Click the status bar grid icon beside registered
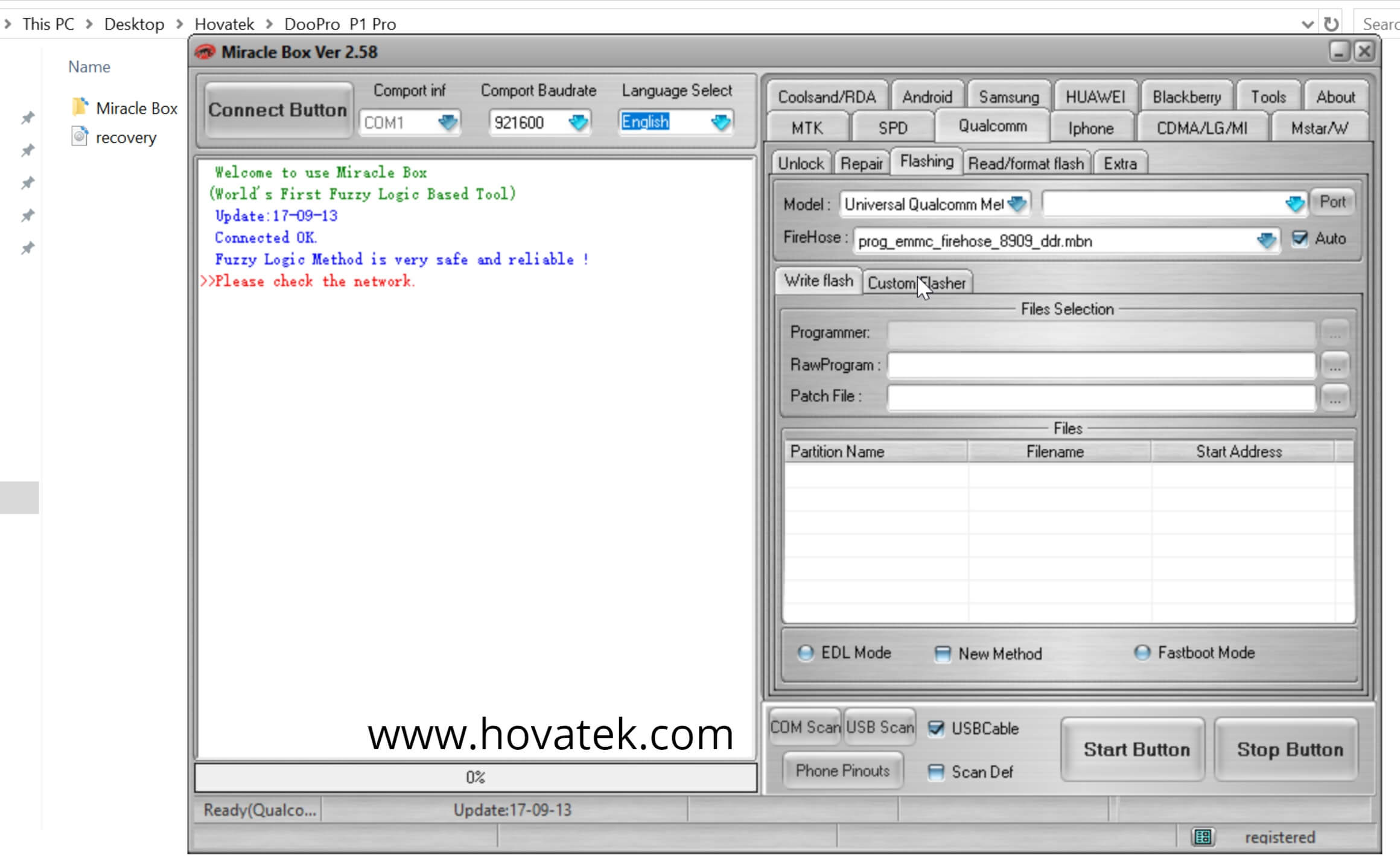Screen dimensions: 1400x856 coord(1203,837)
